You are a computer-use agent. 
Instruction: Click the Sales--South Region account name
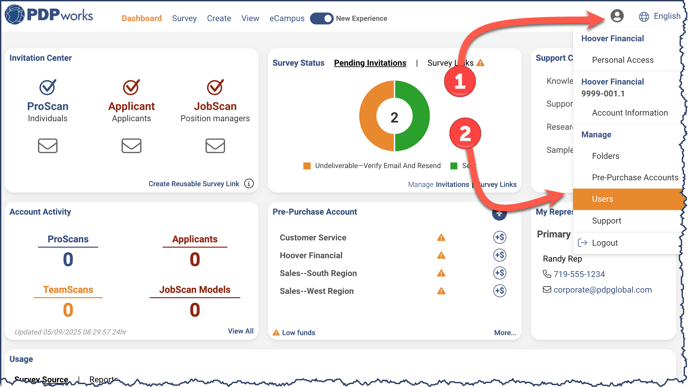(x=318, y=273)
